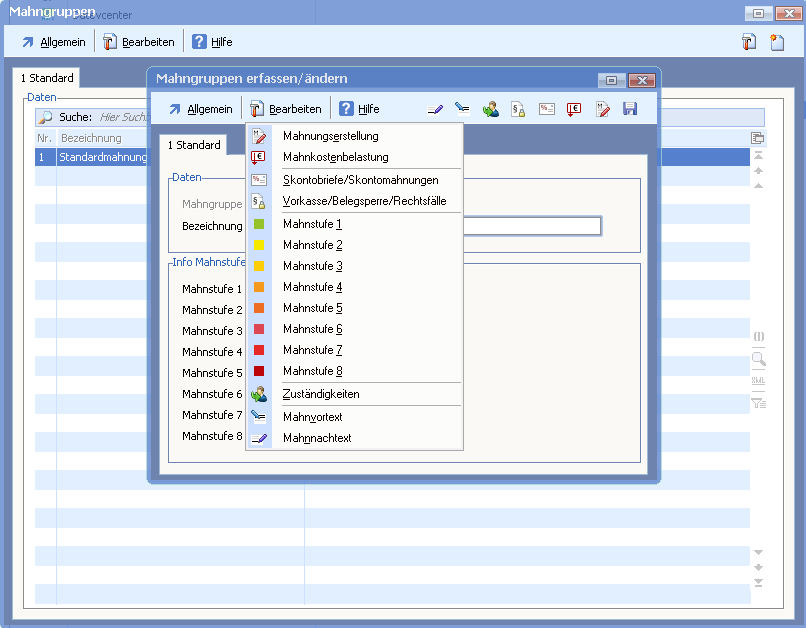Choose Mahnstufe 8 menu entry
Screen dimensions: 806x628
[312, 371]
